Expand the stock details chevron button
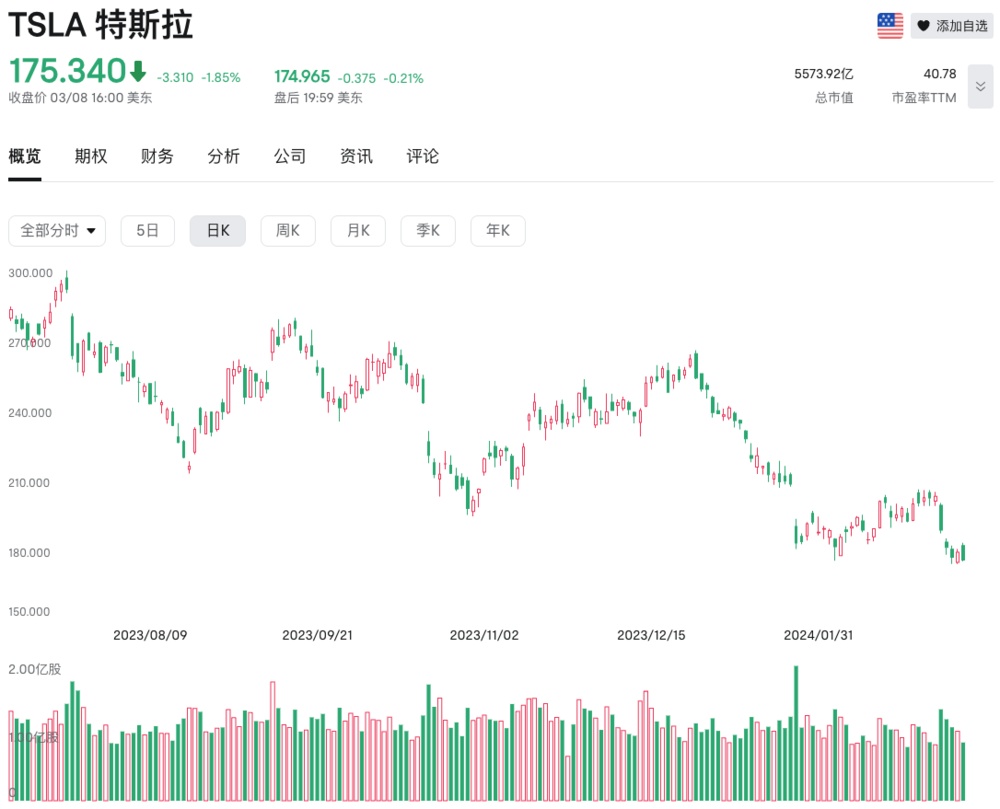 pos(980,87)
